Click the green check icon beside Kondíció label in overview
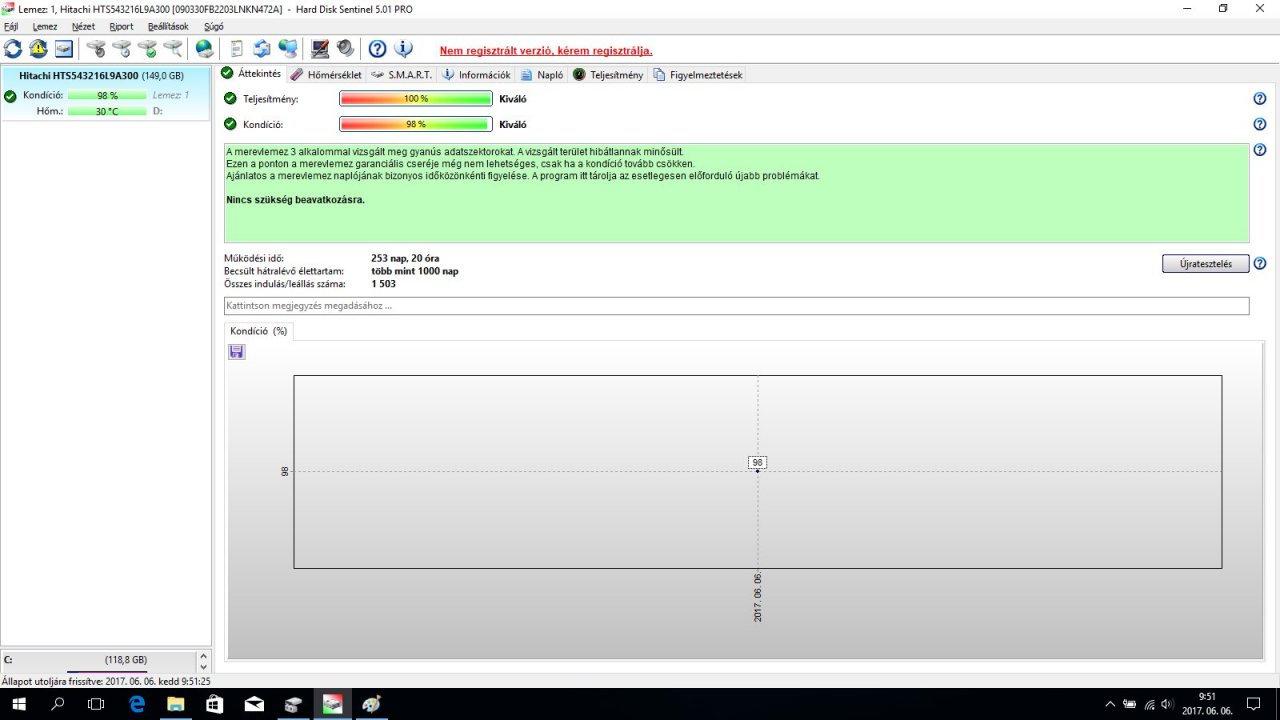This screenshot has height=720, width=1280. [x=230, y=124]
